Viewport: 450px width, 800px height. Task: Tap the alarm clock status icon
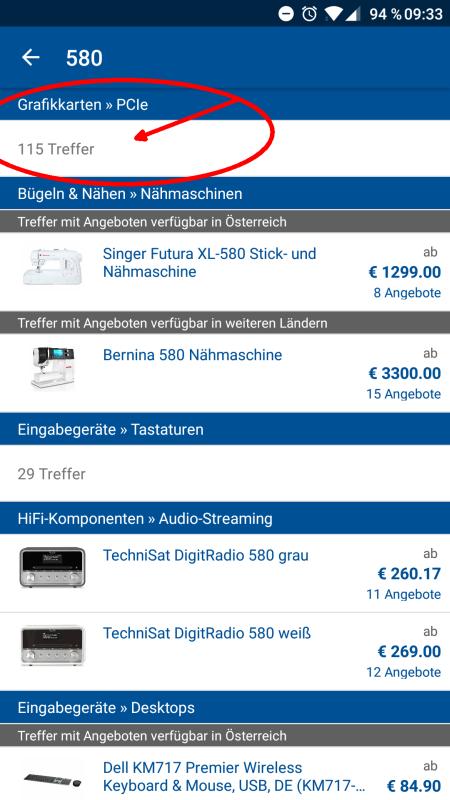click(309, 14)
